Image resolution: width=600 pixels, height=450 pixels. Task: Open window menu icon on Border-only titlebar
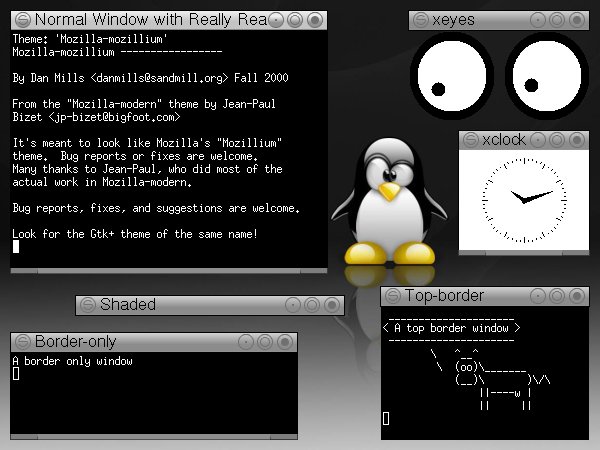23,342
